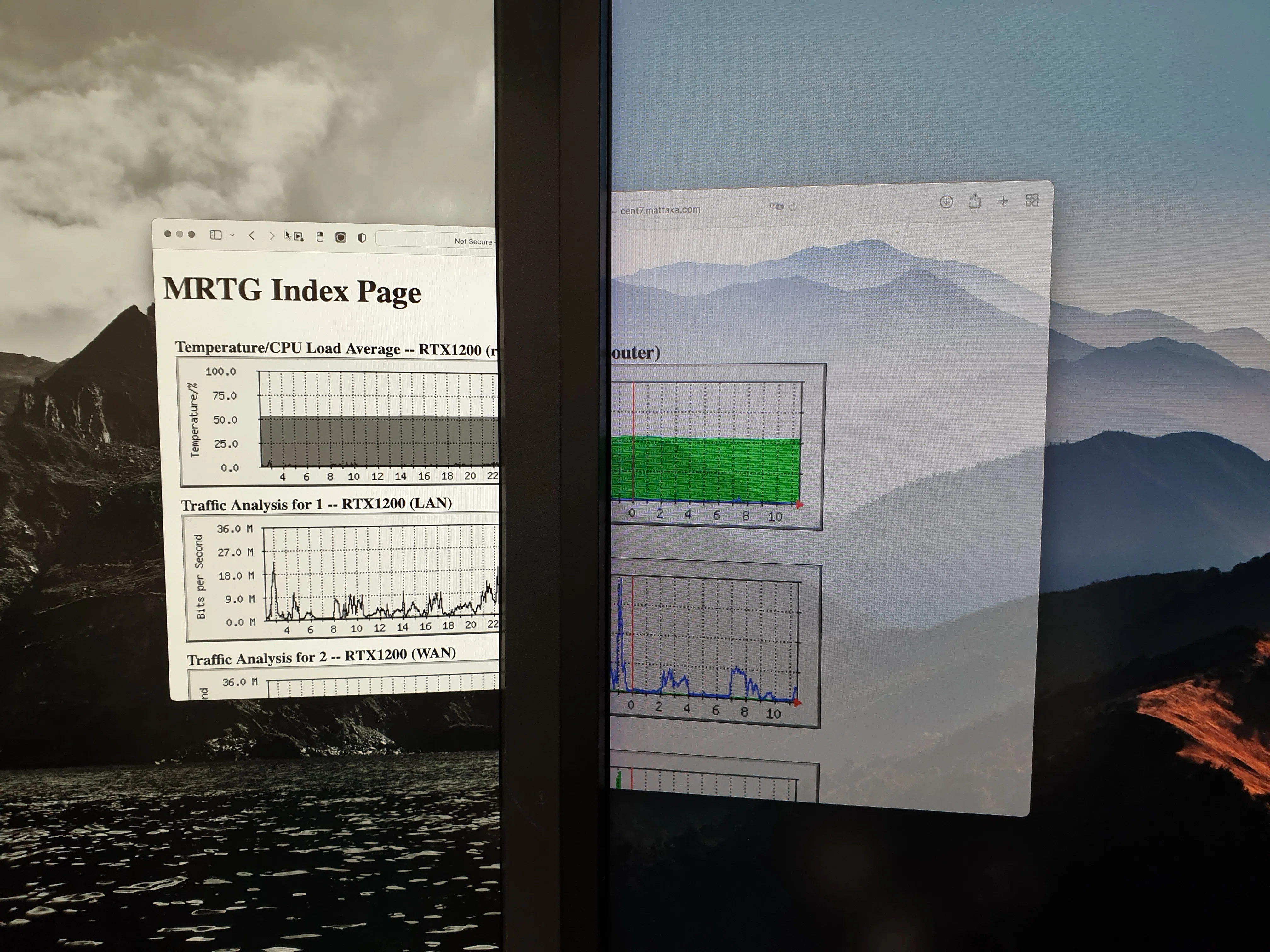Image resolution: width=1270 pixels, height=952 pixels.
Task: Expand the sidebar dropdown chevron
Action: click(232, 235)
